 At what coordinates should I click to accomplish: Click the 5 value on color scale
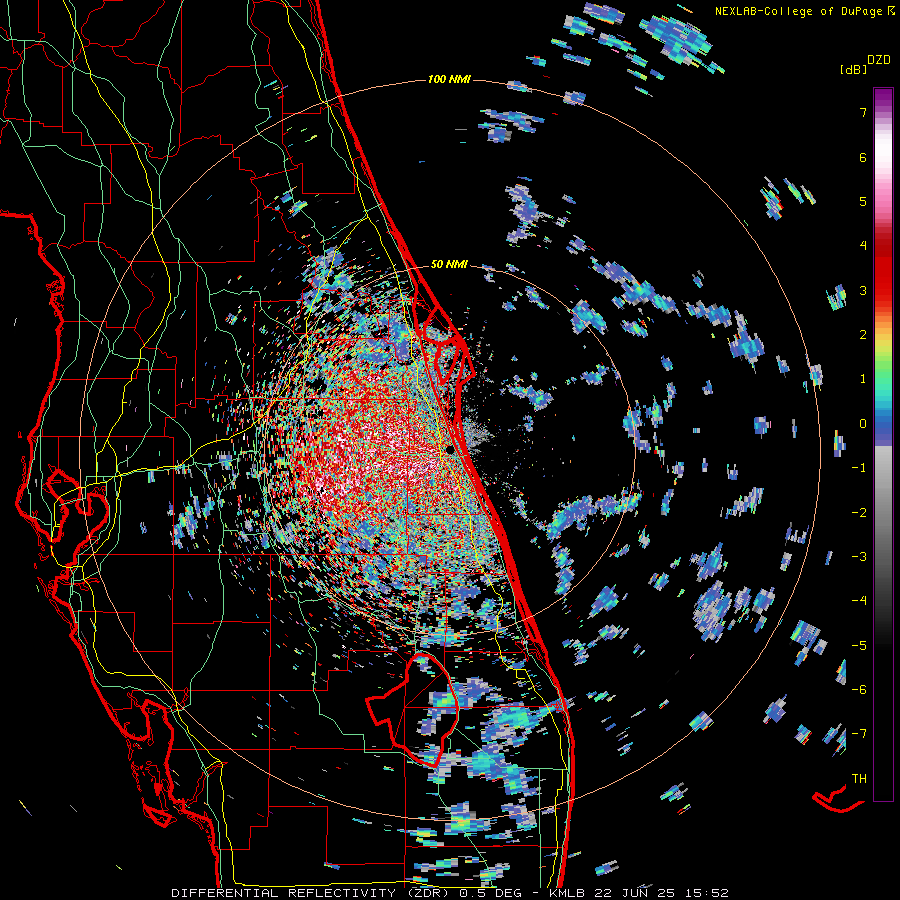(x=863, y=201)
